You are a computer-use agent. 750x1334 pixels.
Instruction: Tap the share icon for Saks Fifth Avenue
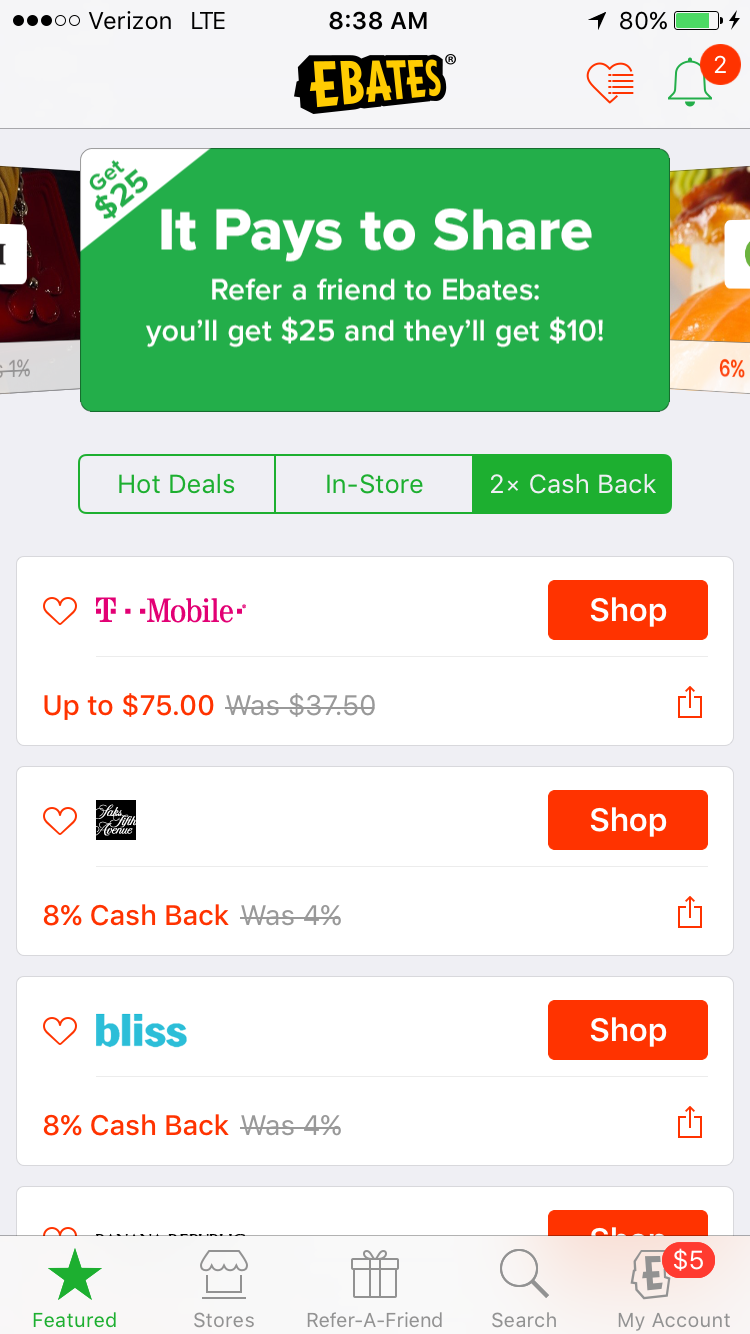point(690,914)
